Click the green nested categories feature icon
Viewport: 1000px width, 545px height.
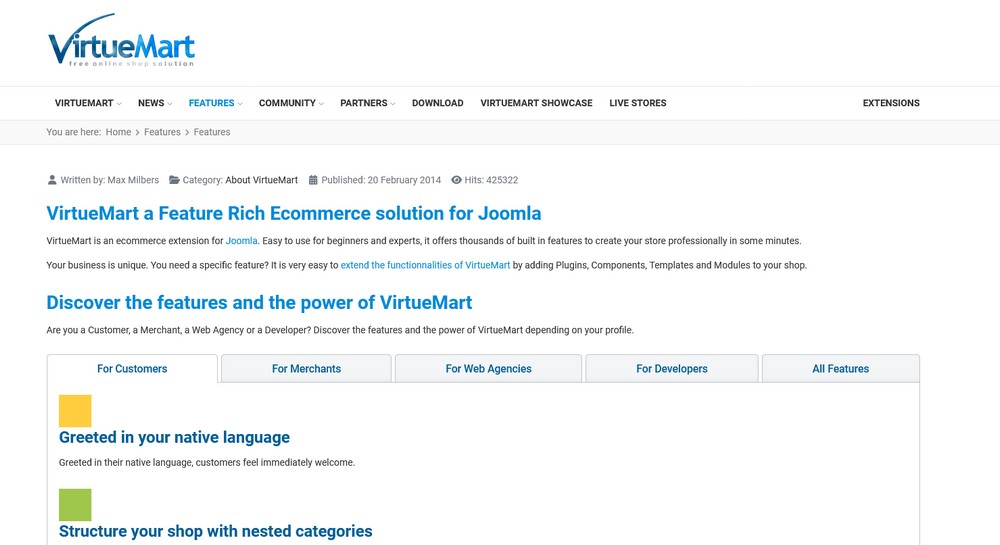[75, 505]
